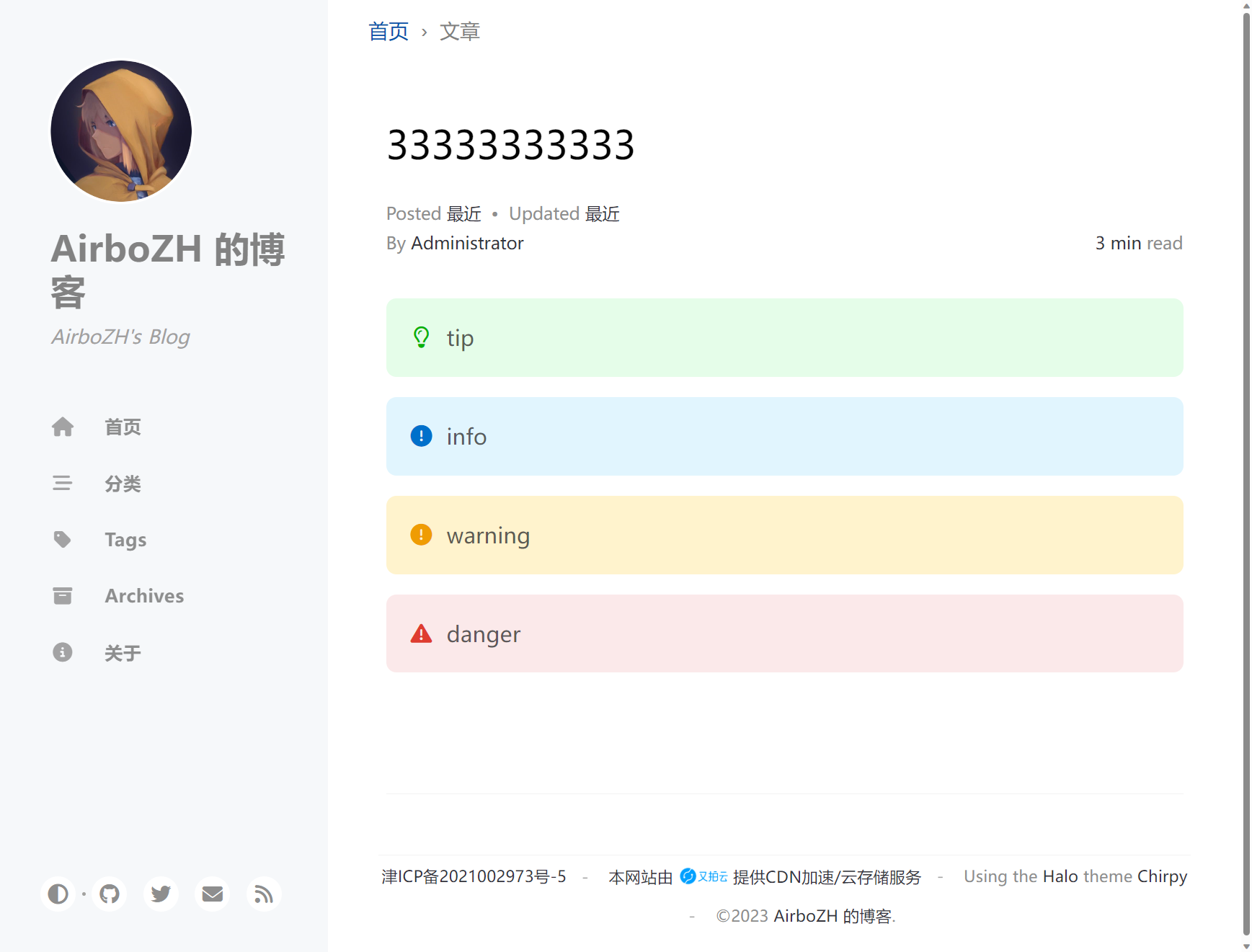Screen dimensions: 1252x952
Task: Click the hooded avatar image
Action: coord(120,131)
